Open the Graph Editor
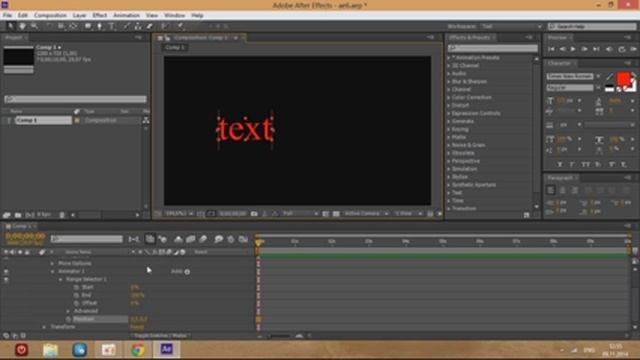 [243, 239]
